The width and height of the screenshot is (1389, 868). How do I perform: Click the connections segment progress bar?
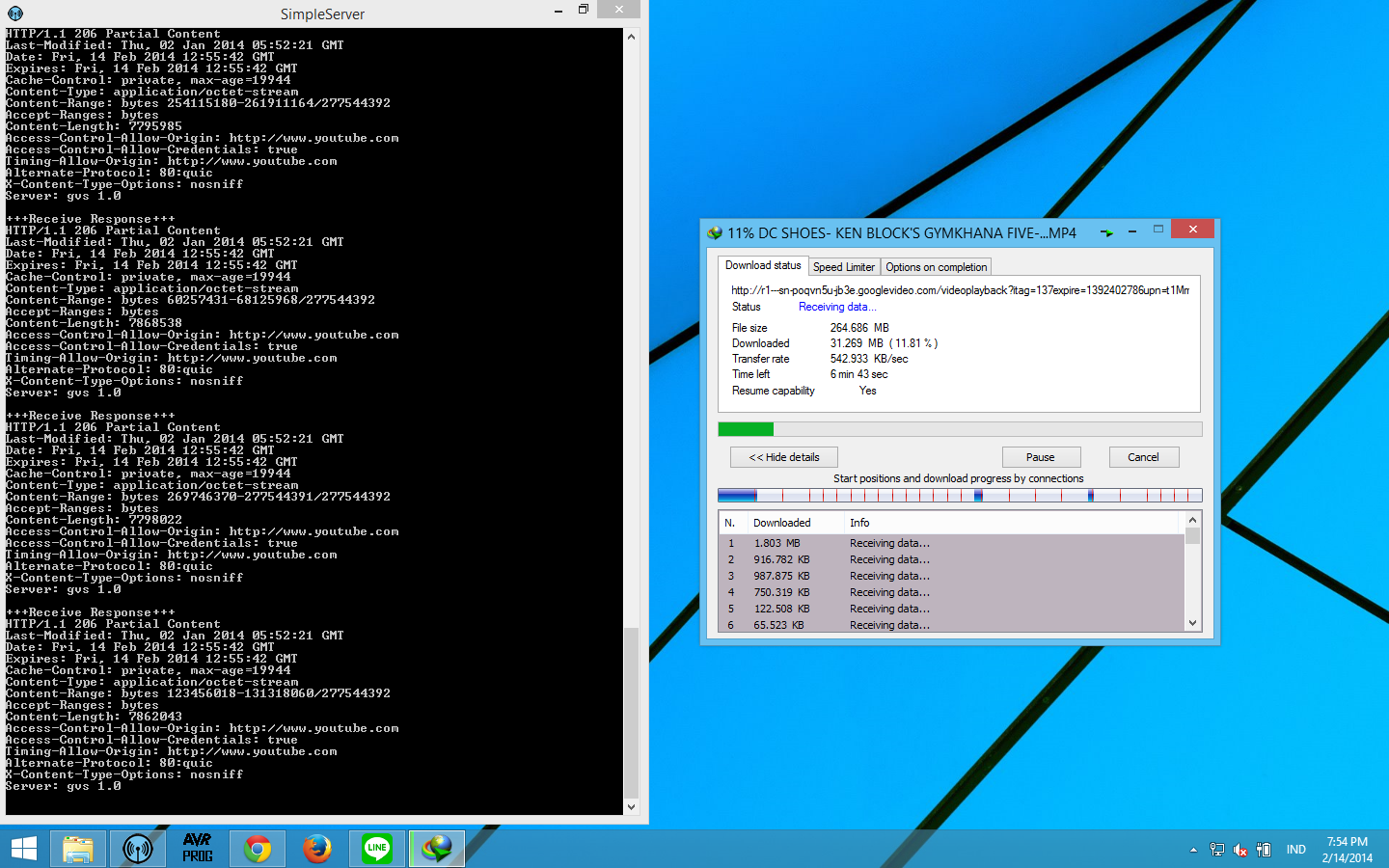tap(960, 496)
